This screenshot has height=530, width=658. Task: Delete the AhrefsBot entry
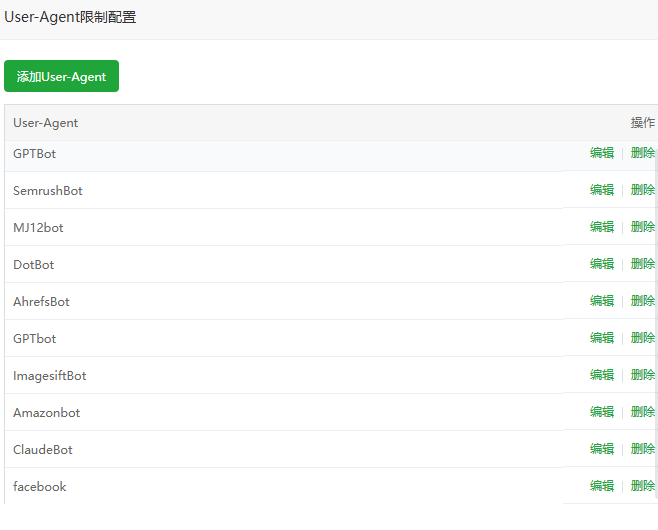[x=642, y=300]
